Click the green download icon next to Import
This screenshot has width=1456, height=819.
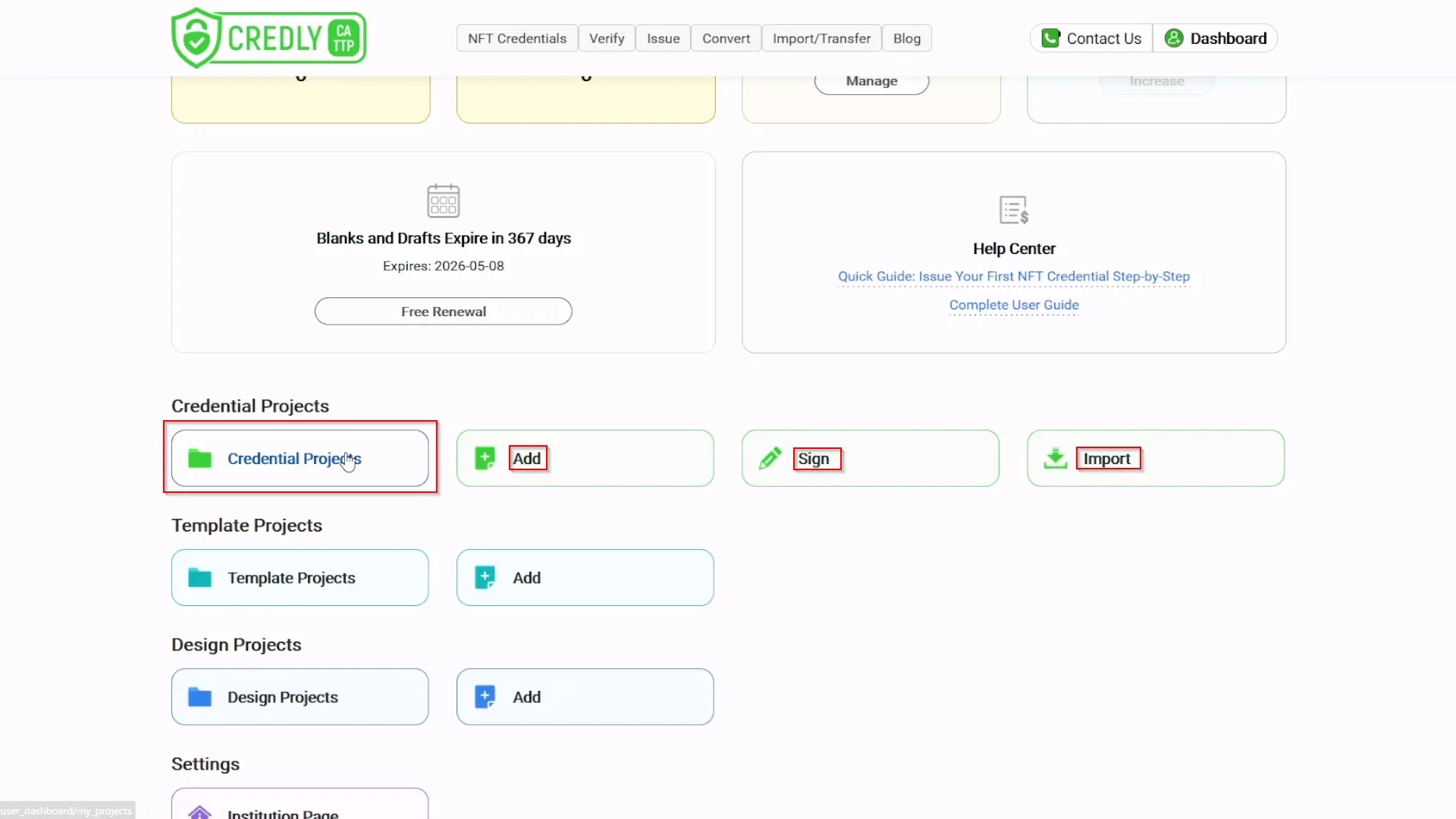(x=1056, y=458)
